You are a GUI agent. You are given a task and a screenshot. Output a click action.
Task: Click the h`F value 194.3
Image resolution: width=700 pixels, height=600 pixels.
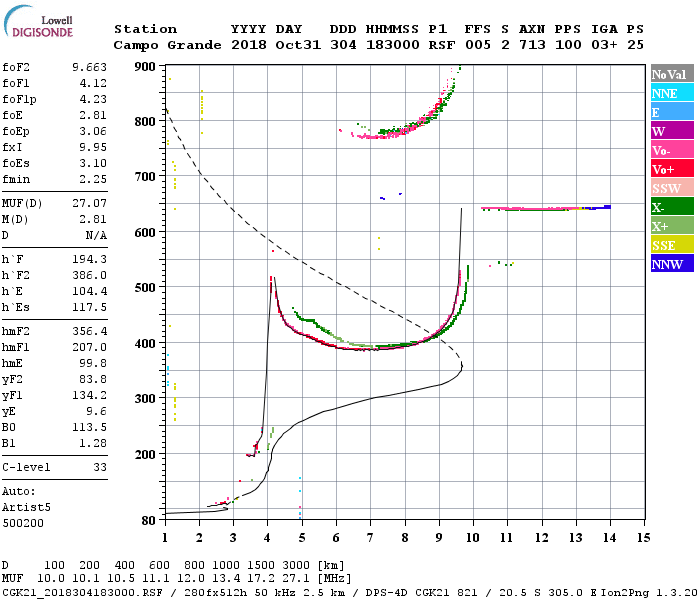coord(89,259)
